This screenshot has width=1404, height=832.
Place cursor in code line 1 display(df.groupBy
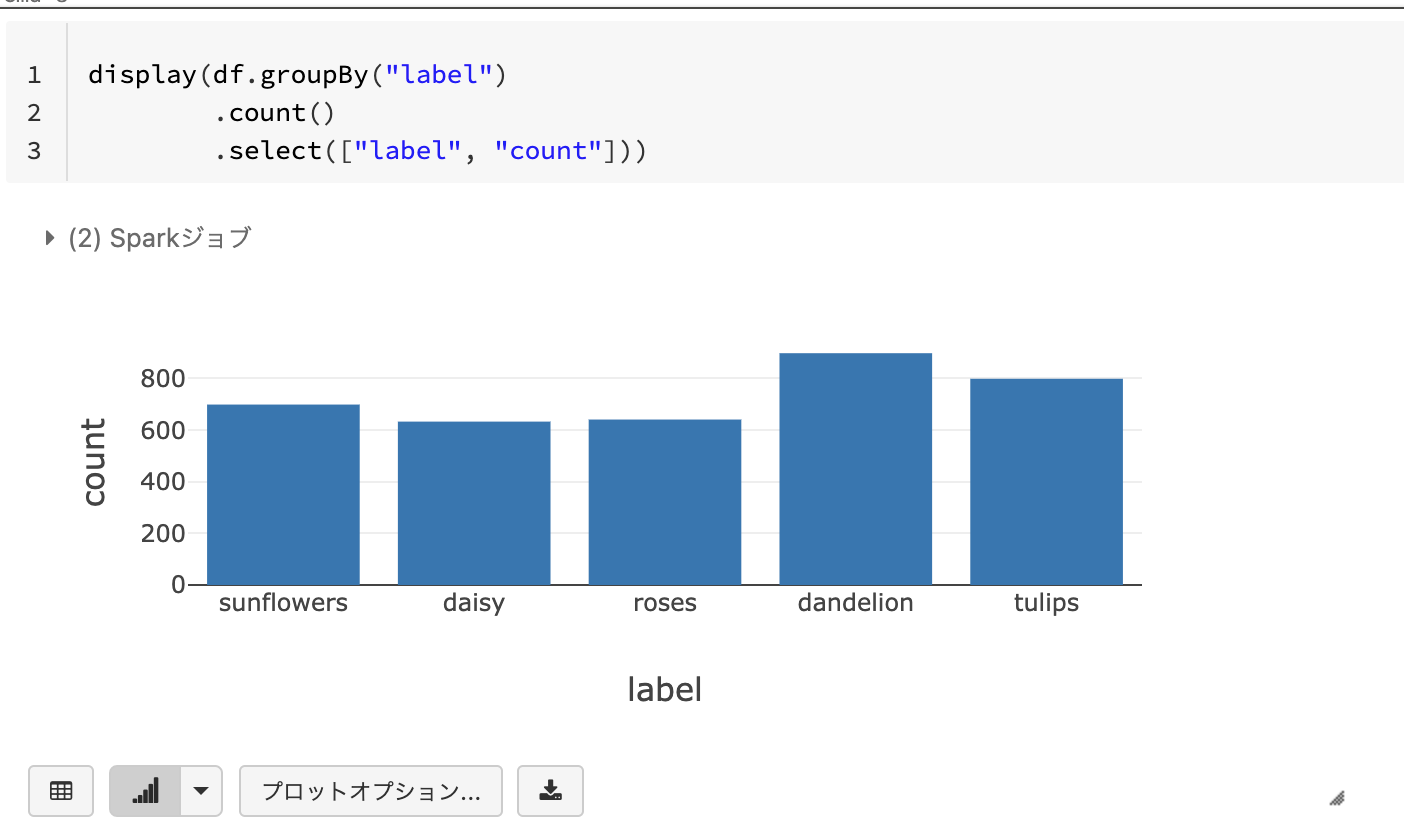tap(298, 75)
